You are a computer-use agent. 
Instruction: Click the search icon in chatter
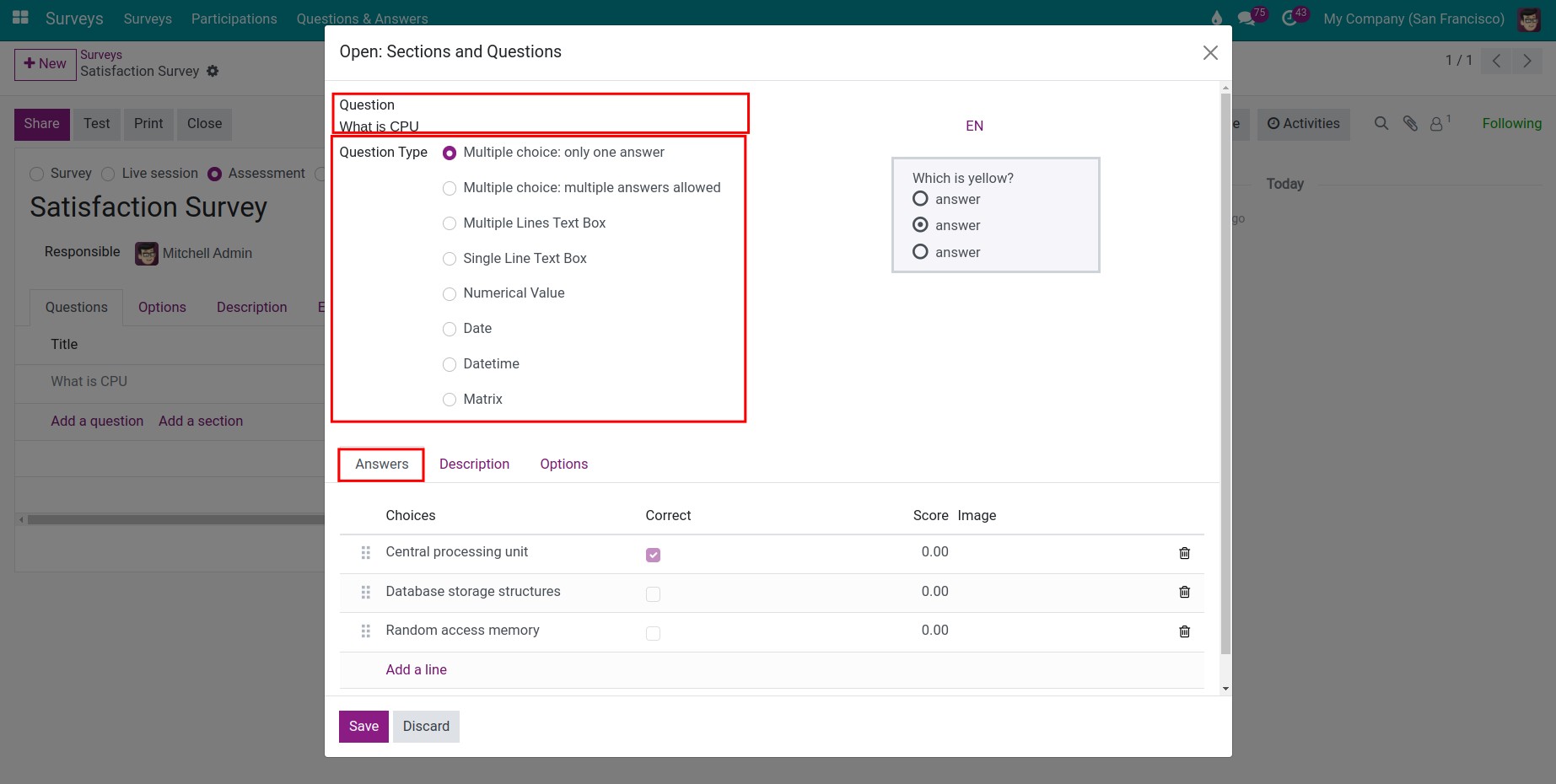point(1381,123)
